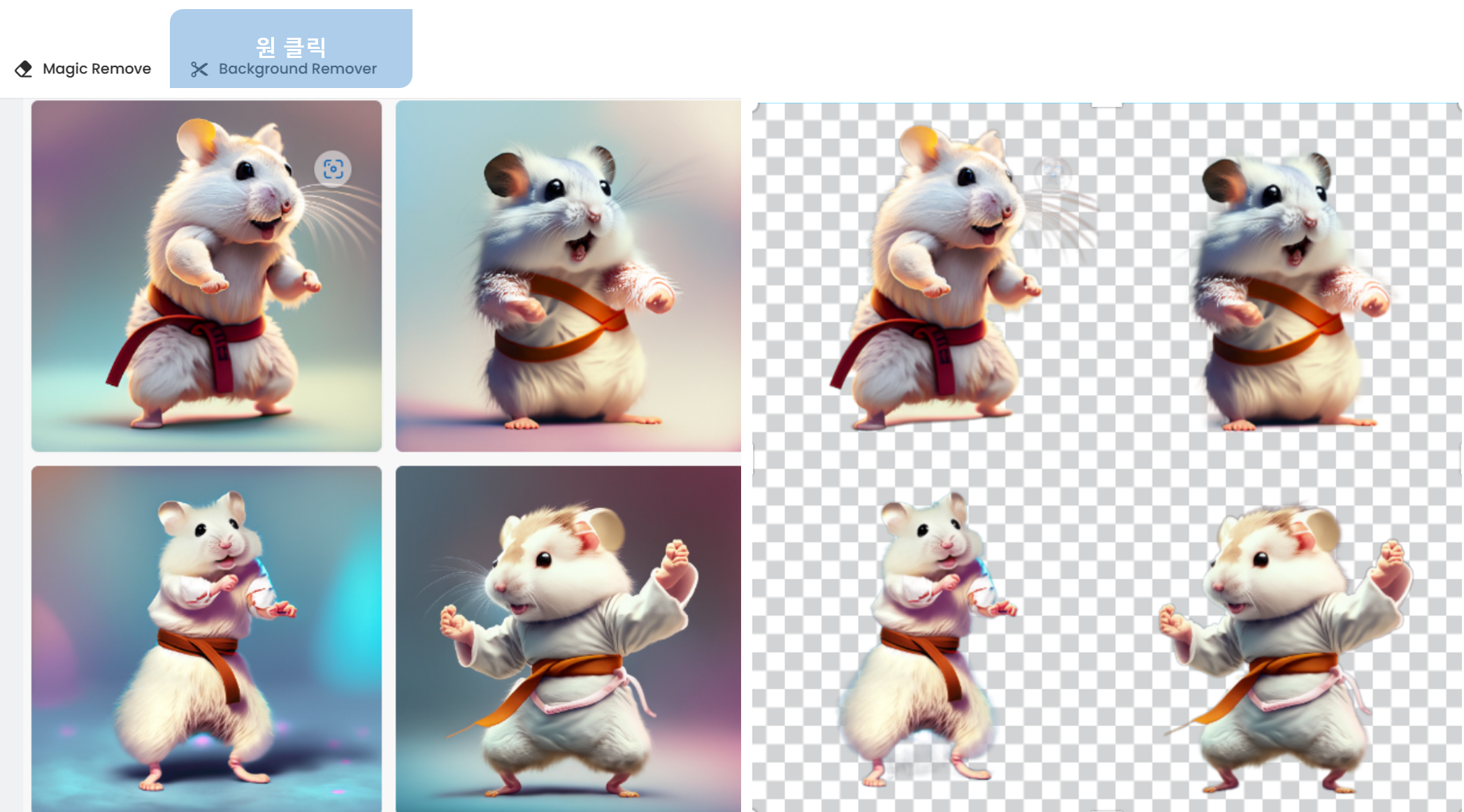Click the Background Remover scissors icon
Viewport: 1464px width, 812px height.
point(199,69)
